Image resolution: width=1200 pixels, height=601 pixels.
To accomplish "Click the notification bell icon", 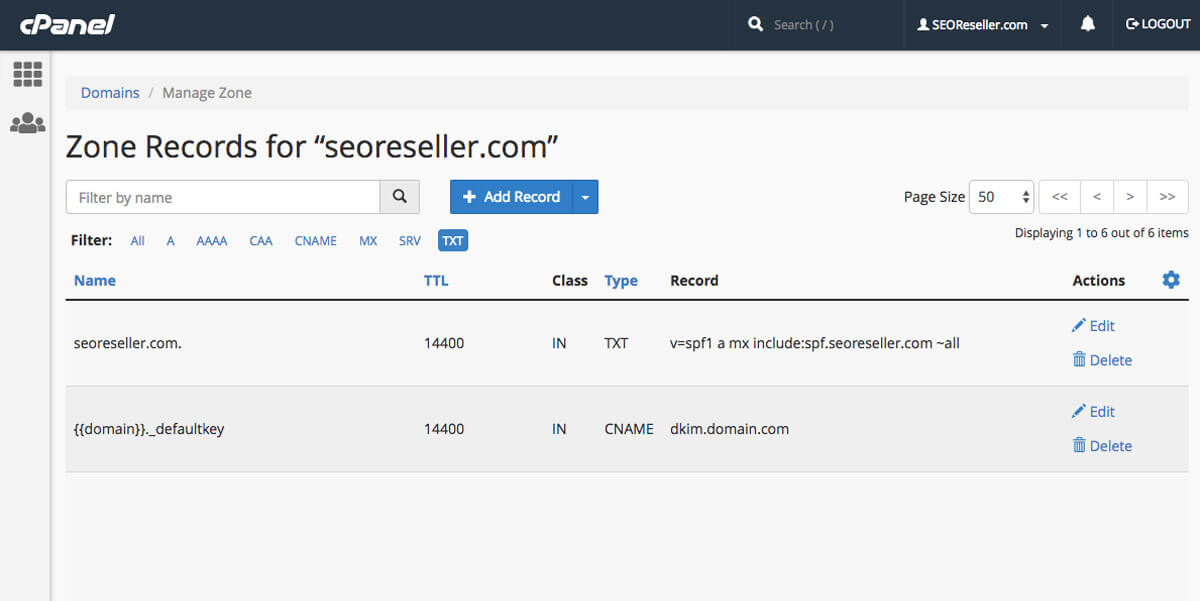I will [x=1088, y=24].
